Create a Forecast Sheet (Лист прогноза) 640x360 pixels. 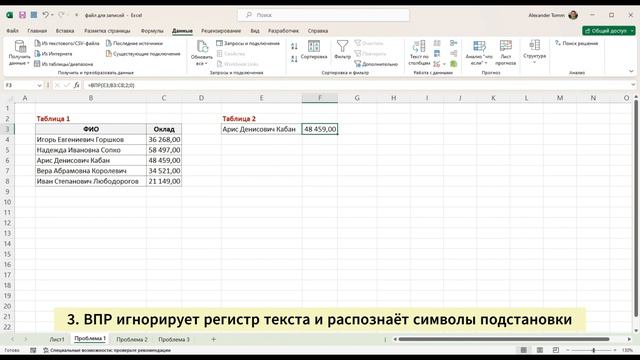(x=506, y=53)
